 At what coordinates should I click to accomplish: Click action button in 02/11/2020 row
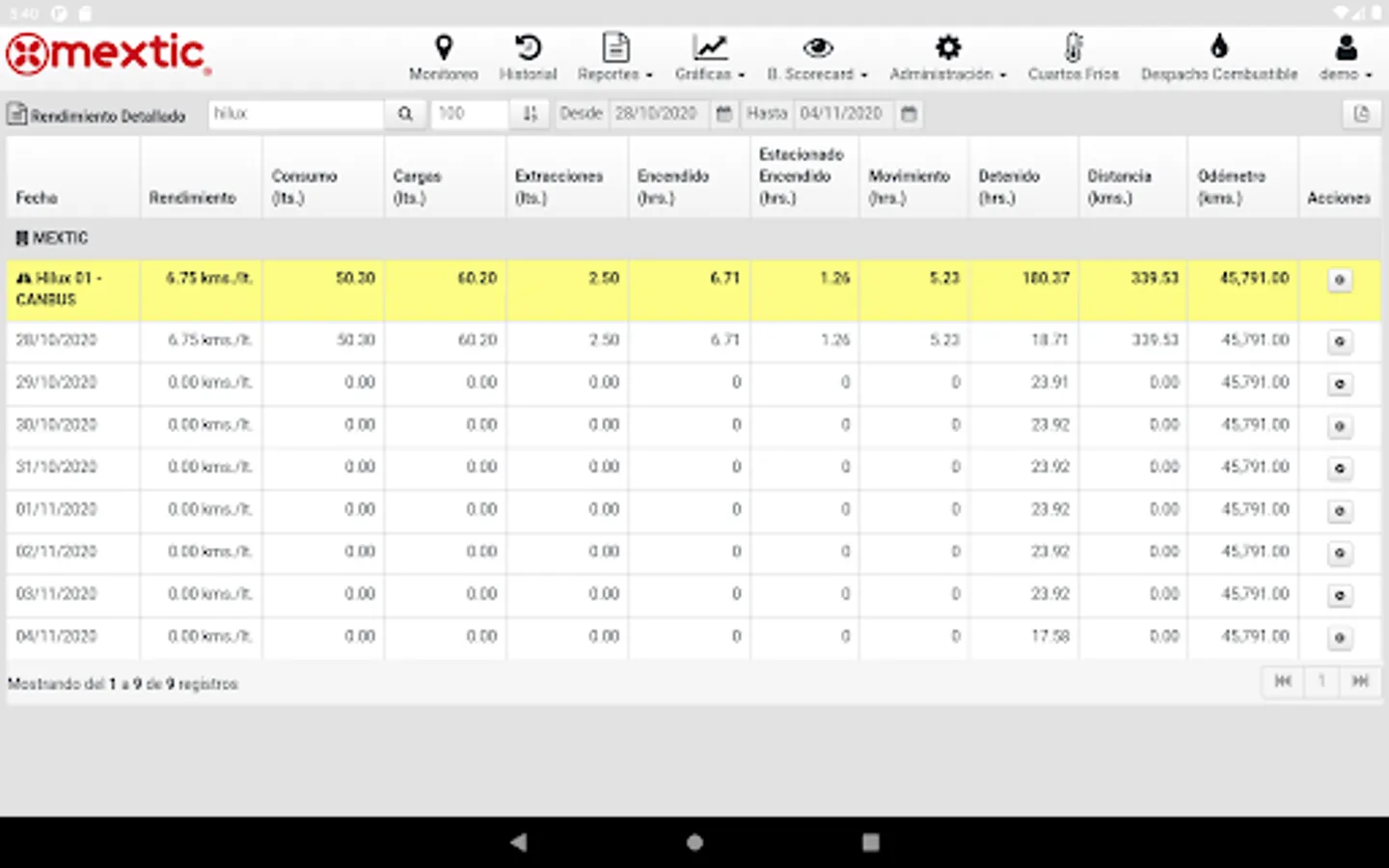click(1340, 554)
